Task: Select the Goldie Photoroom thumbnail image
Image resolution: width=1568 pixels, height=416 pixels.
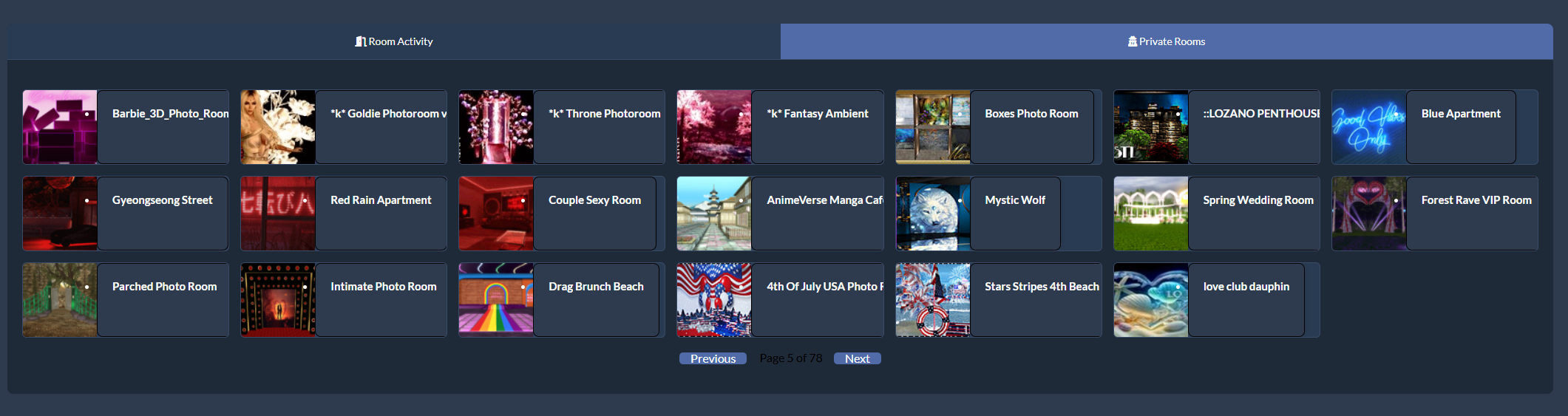Action: click(278, 127)
